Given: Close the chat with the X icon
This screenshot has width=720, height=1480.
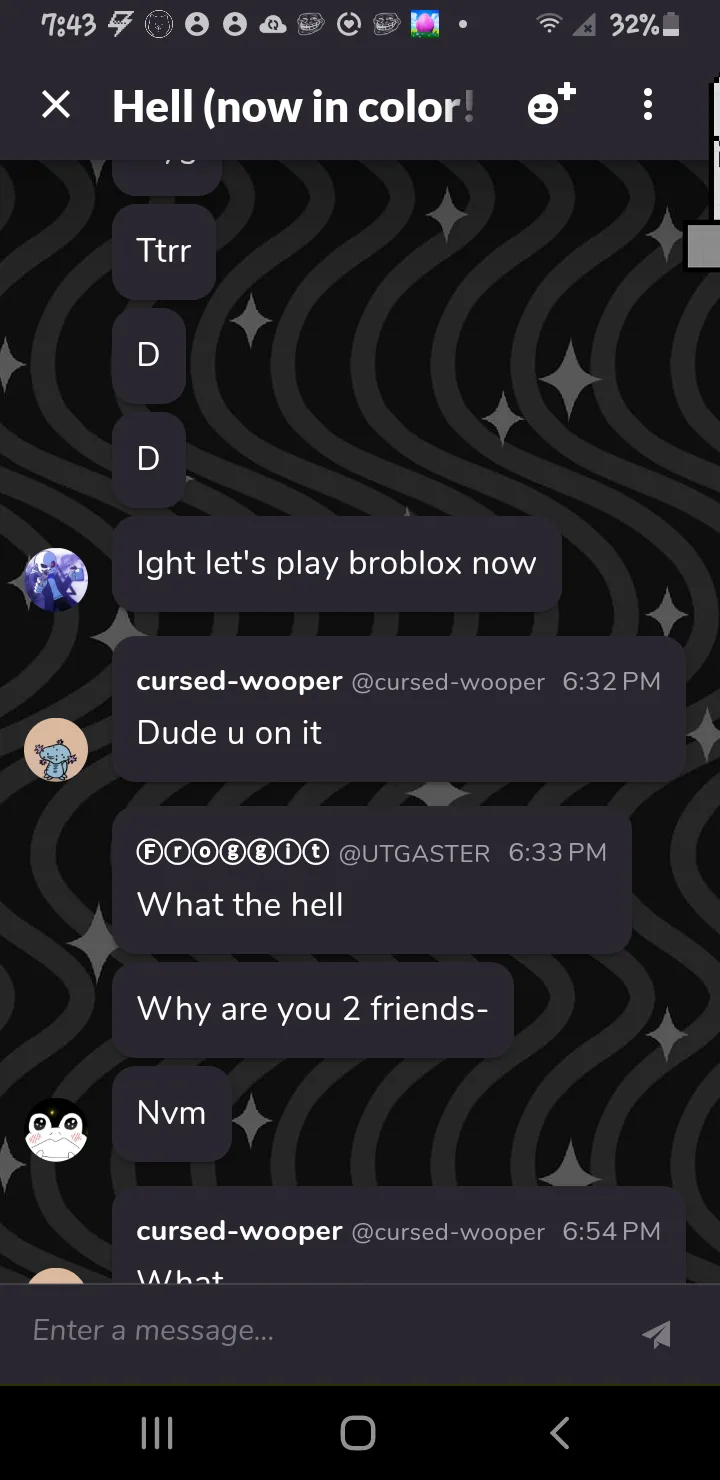Looking at the screenshot, I should pos(56,104).
